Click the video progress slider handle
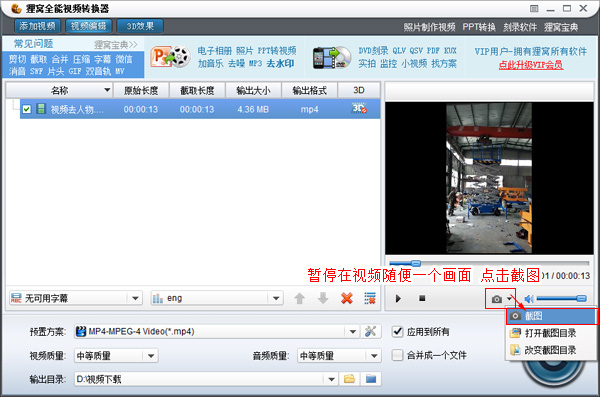Viewport: 600px width, 397px height. [416, 263]
